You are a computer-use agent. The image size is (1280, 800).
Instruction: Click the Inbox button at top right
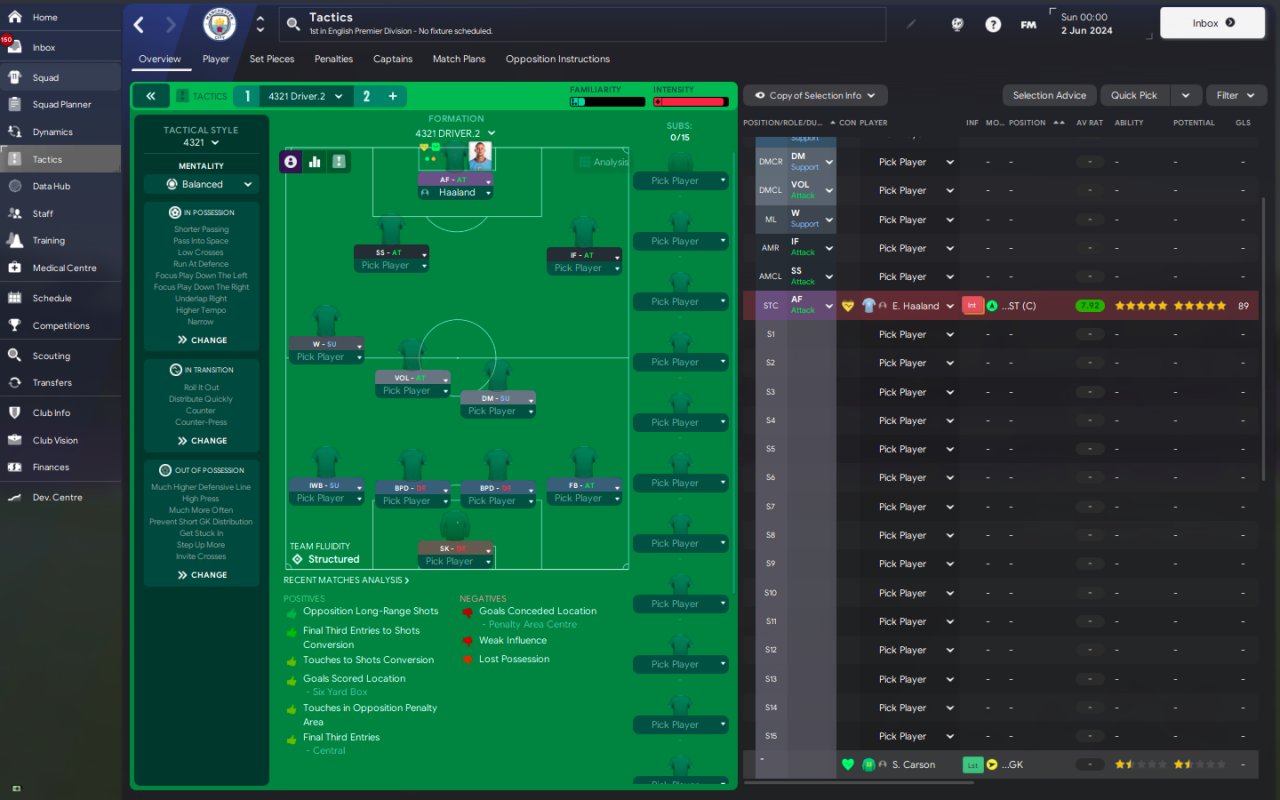tap(1213, 23)
